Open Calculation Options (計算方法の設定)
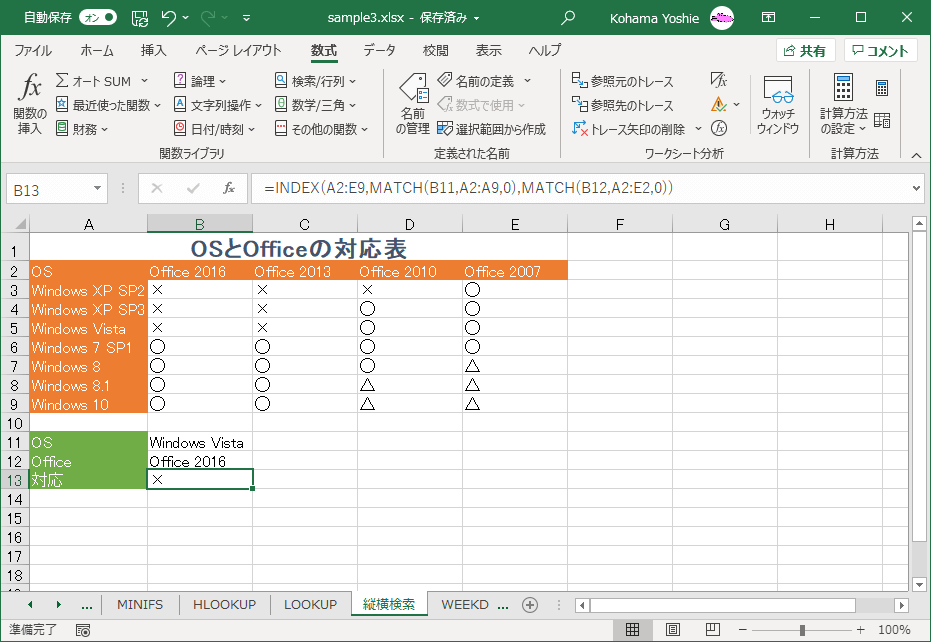 [x=843, y=105]
